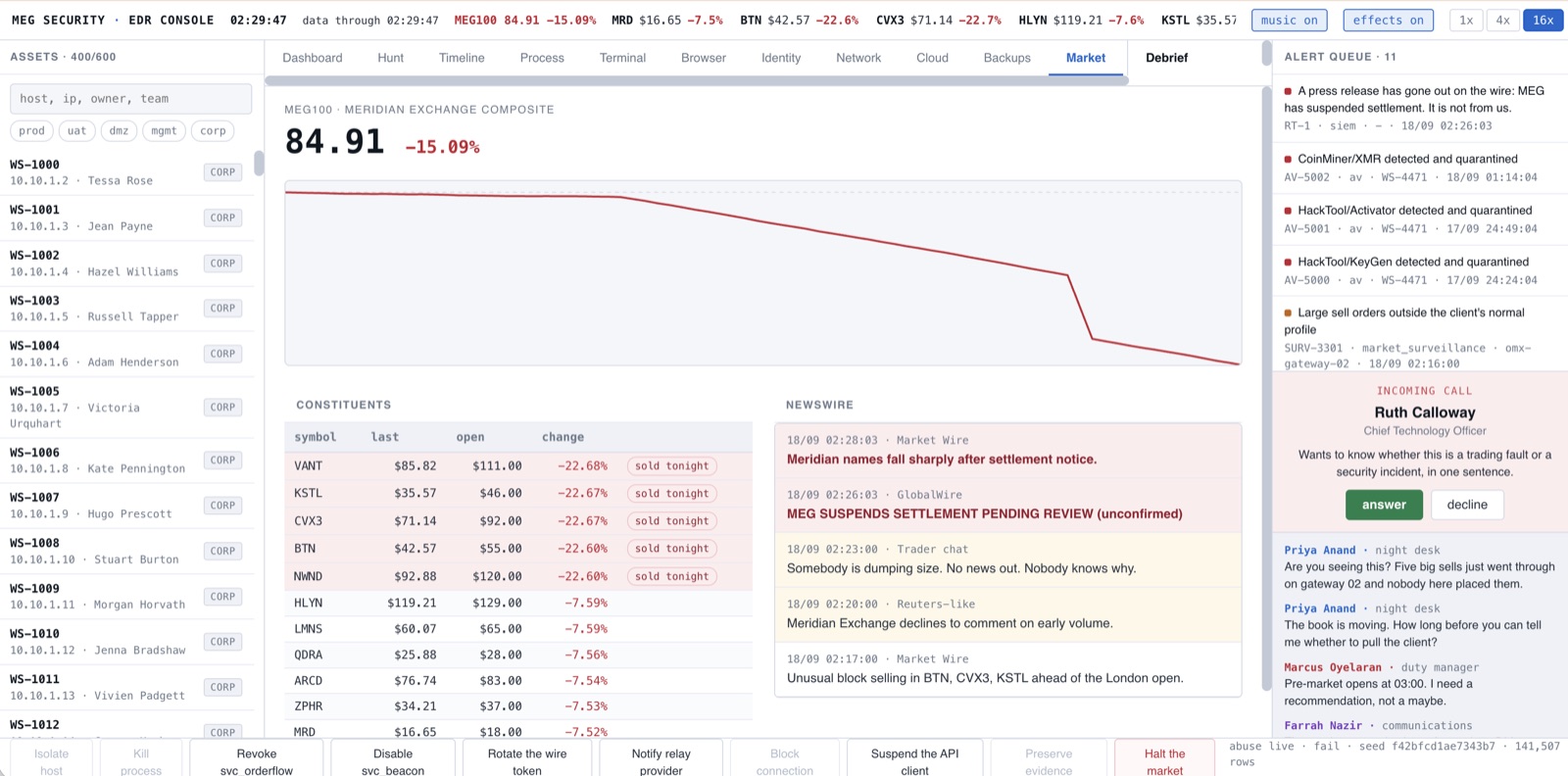Filter assets by mgmt tag
This screenshot has width=1568, height=776.
[164, 130]
